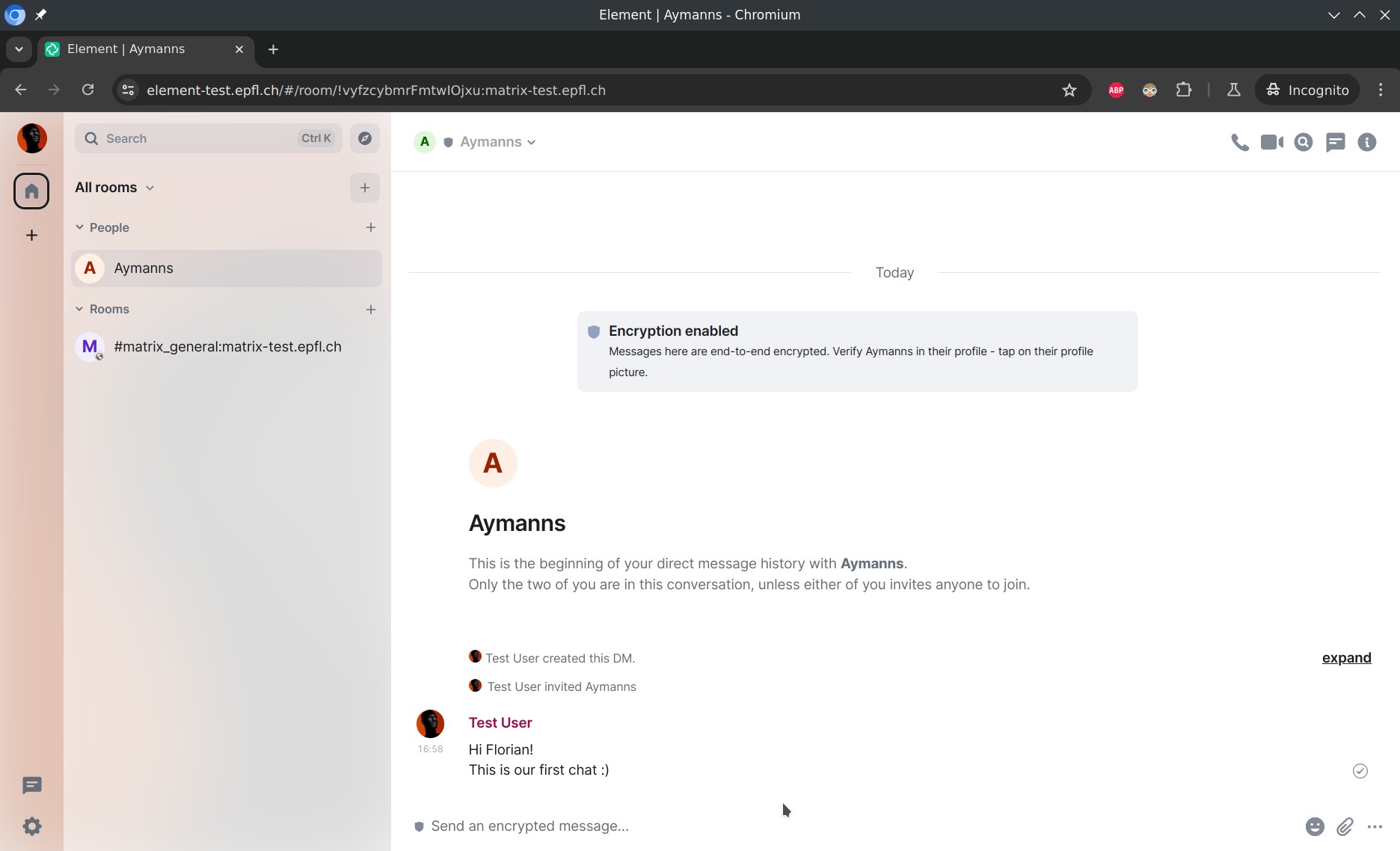
Task: Focus the encrypted message composer
Action: pyautogui.click(x=823, y=826)
